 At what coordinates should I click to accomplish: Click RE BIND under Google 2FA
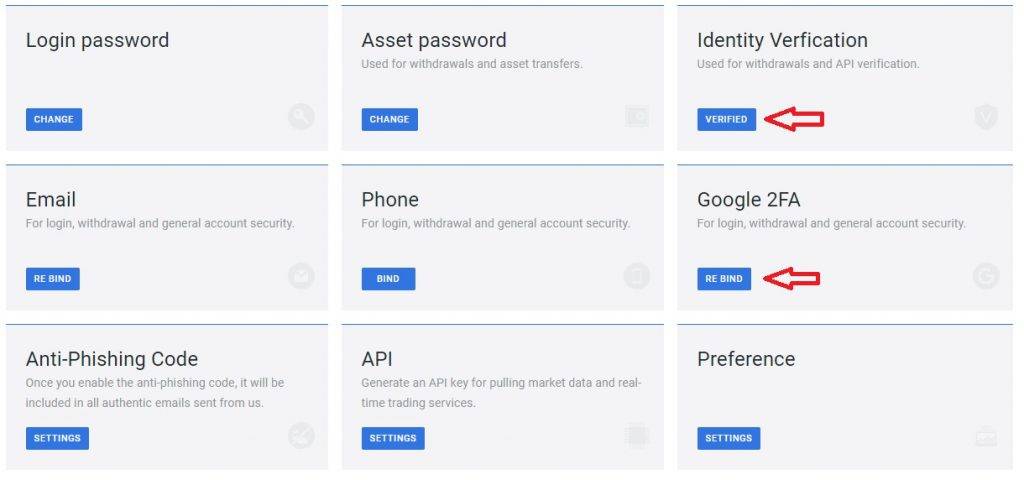pos(724,279)
